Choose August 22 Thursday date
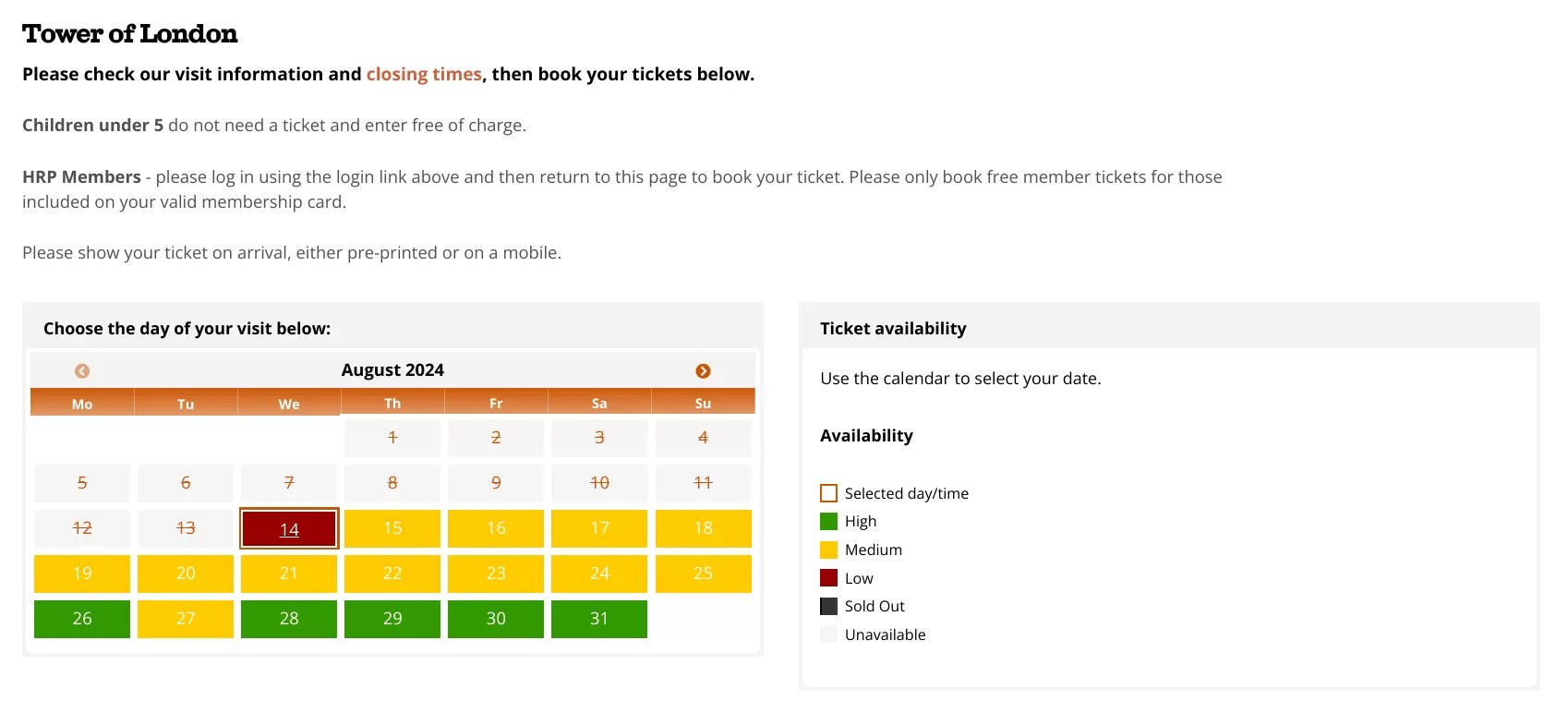The image size is (1568, 713). 392,574
